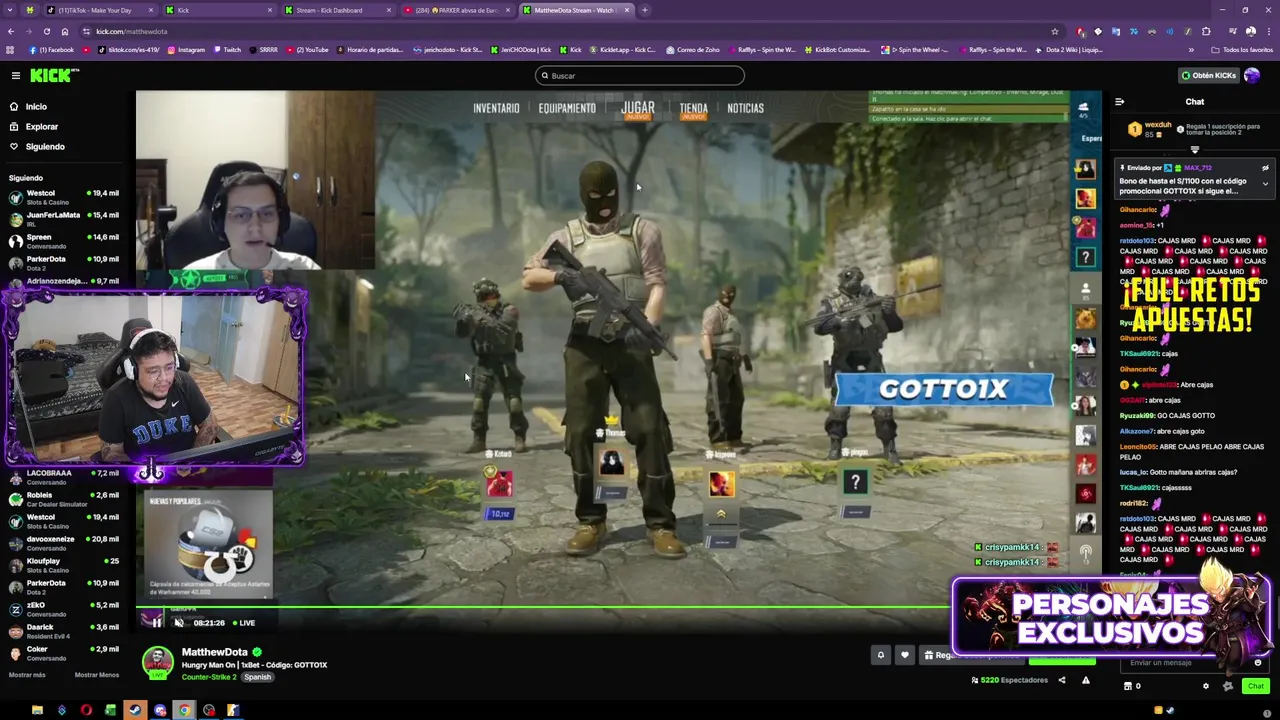Collapse list with Mostrar Menos
The width and height of the screenshot is (1280, 720).
[96, 675]
